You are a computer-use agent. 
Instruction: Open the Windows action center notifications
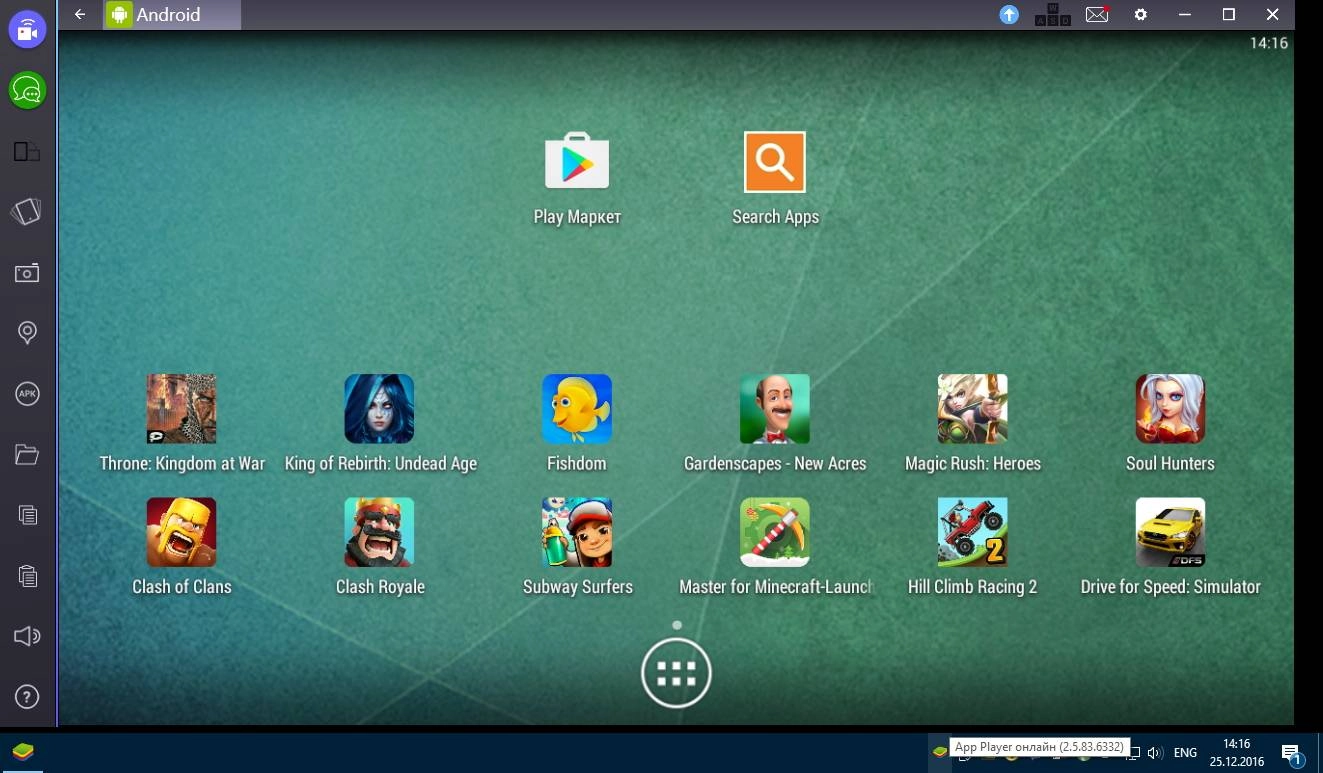click(1291, 752)
